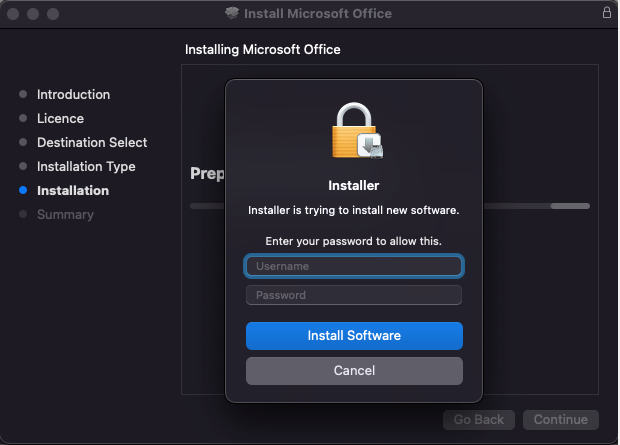
Task: Select the Licence step in sidebar
Action: pyautogui.click(x=60, y=118)
